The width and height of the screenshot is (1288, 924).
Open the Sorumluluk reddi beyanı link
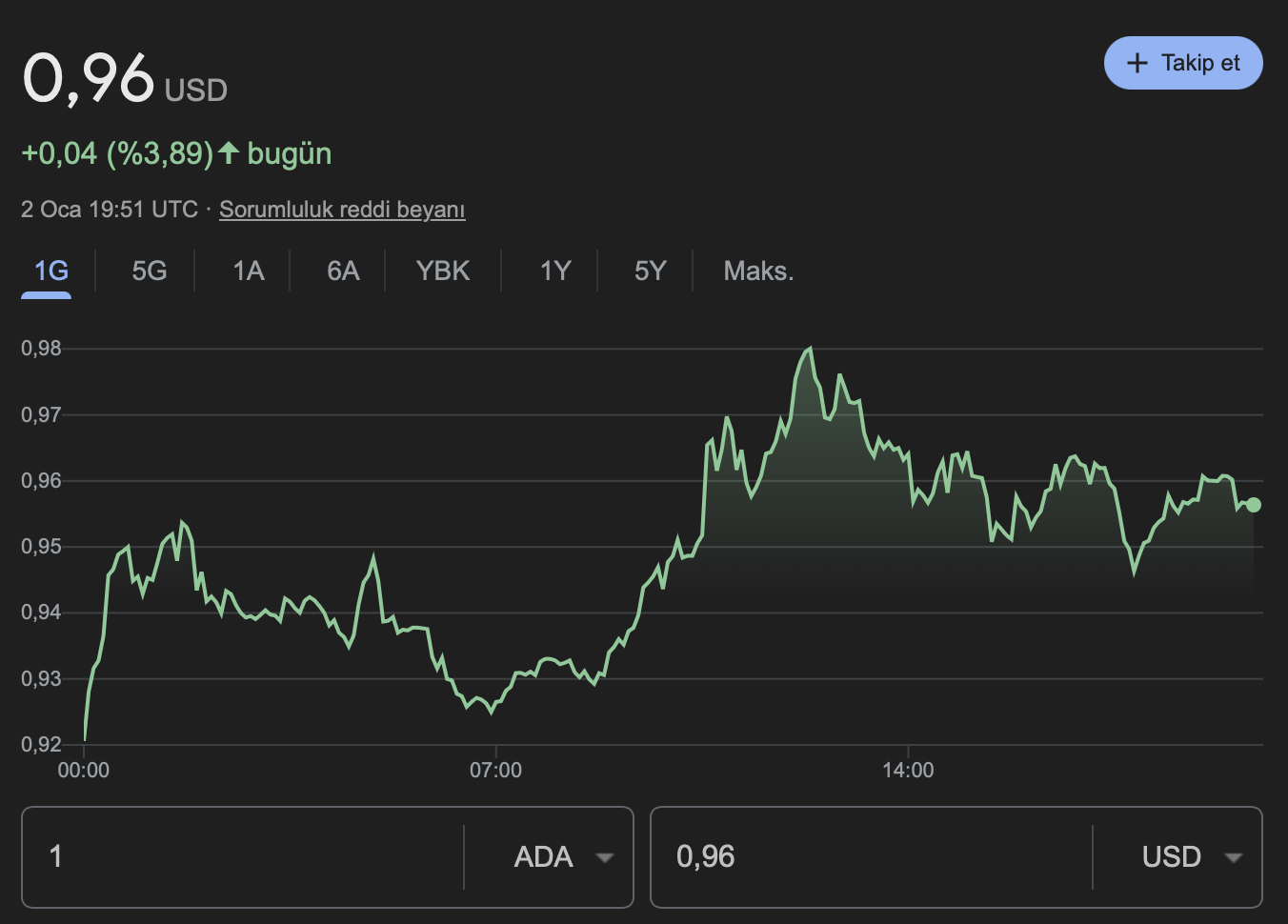[342, 210]
